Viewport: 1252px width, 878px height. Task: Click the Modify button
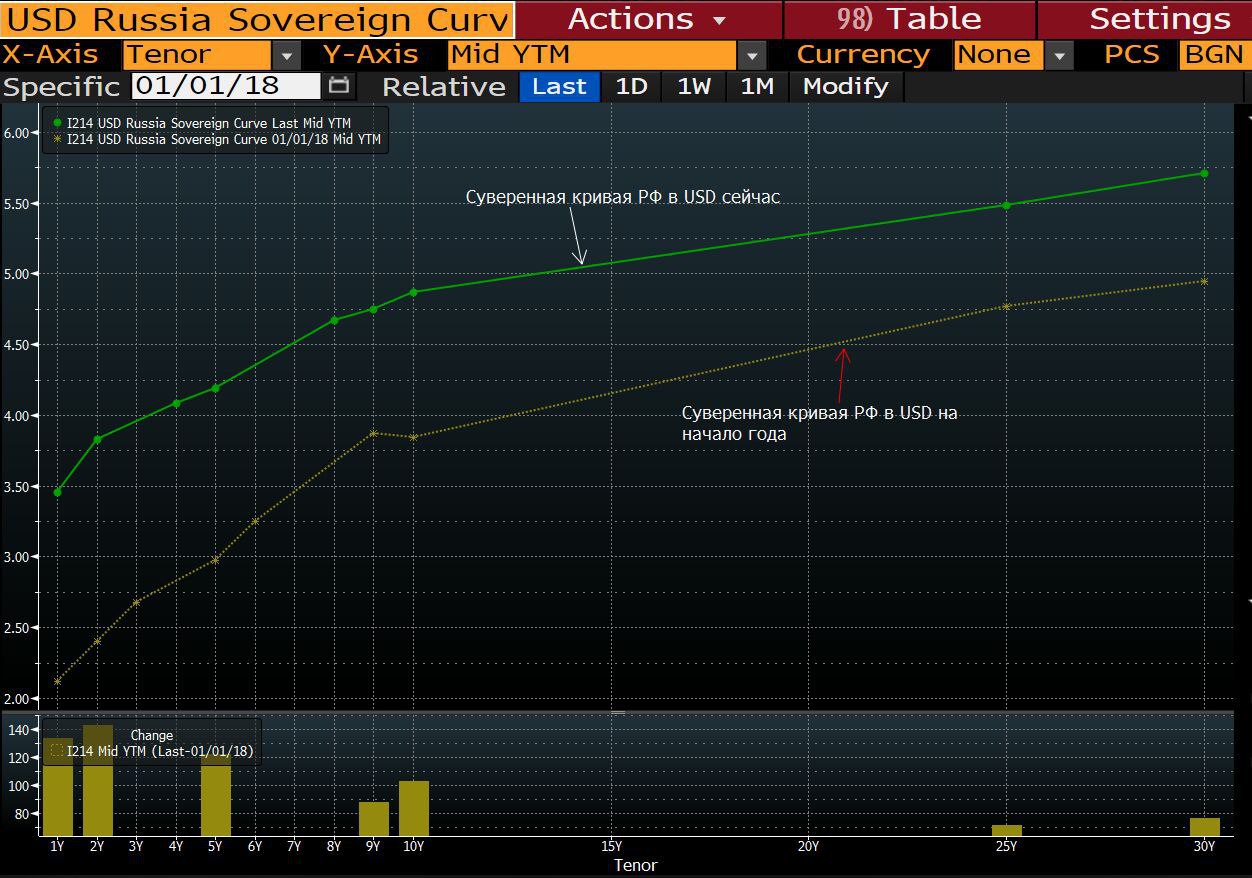coord(846,87)
